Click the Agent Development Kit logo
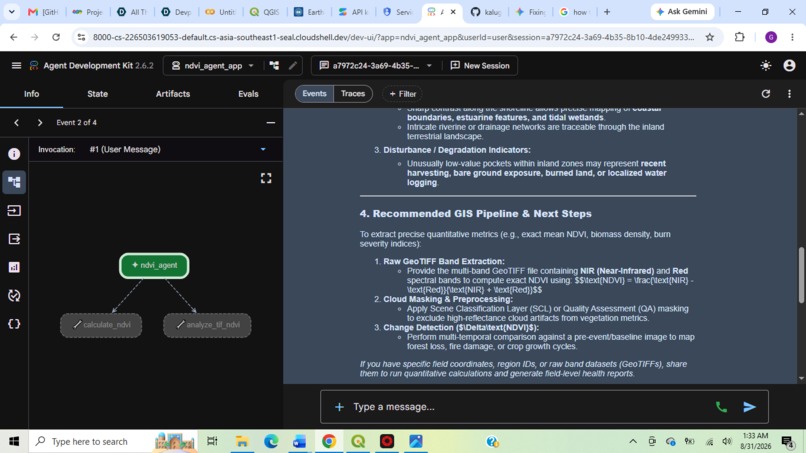This screenshot has height=453, width=806. [x=34, y=65]
